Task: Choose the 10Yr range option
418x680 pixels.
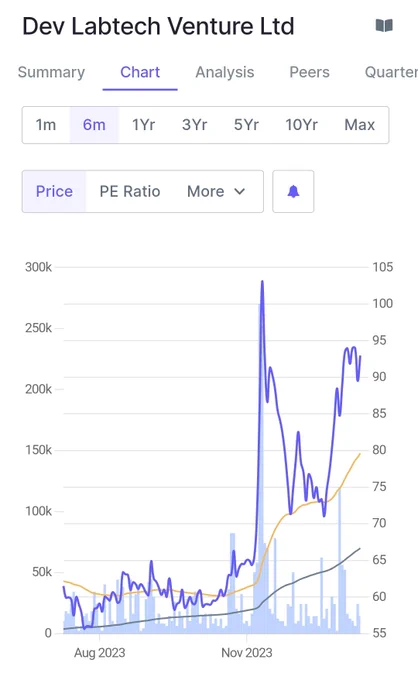Action: [x=301, y=125]
